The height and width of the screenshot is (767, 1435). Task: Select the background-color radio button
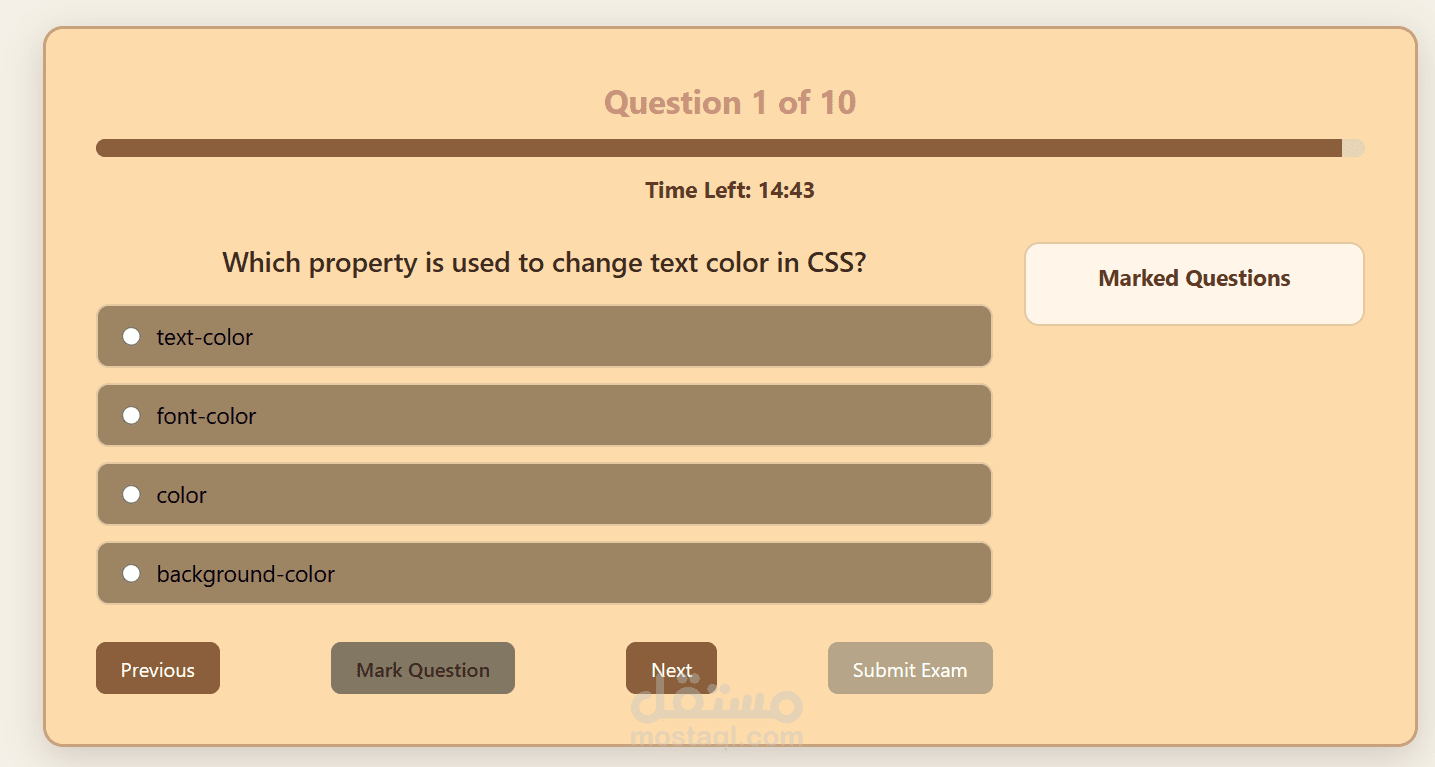pyautogui.click(x=131, y=573)
